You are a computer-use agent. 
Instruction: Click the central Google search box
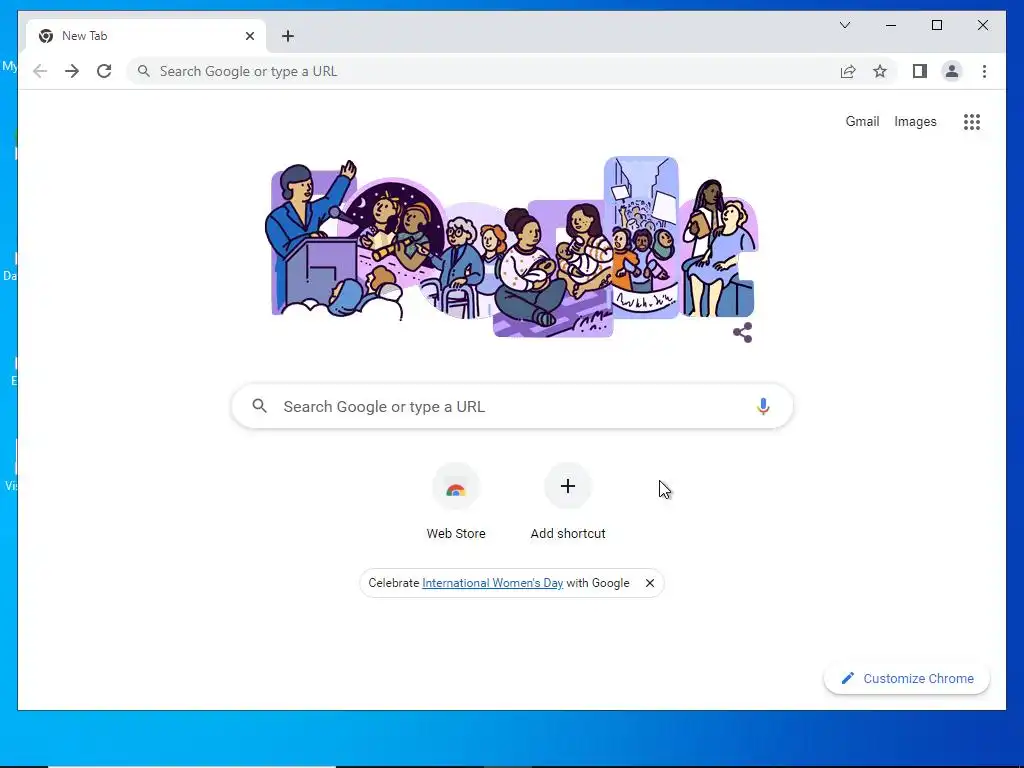point(512,406)
